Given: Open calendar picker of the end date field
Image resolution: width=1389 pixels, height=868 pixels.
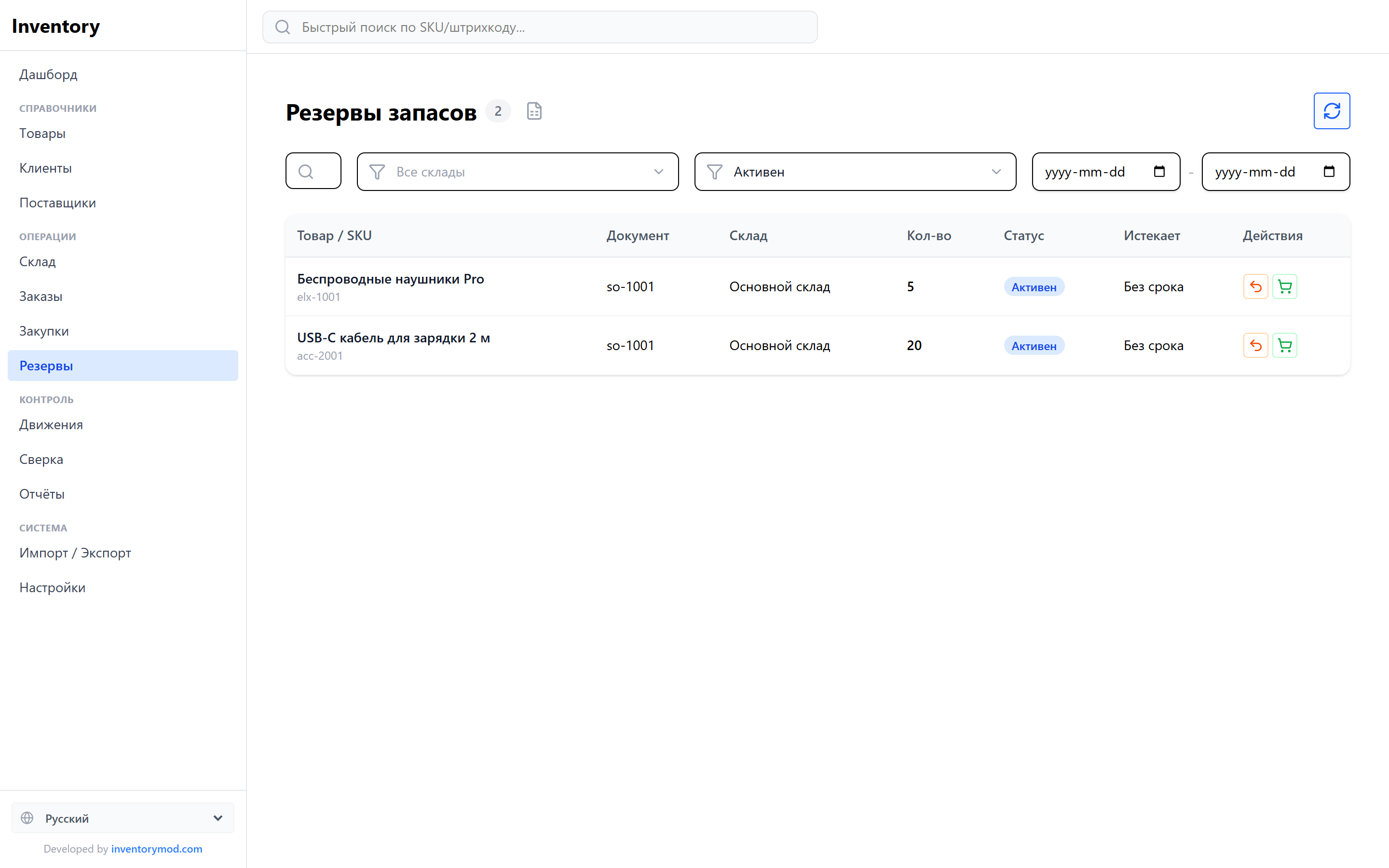Looking at the screenshot, I should tap(1329, 171).
